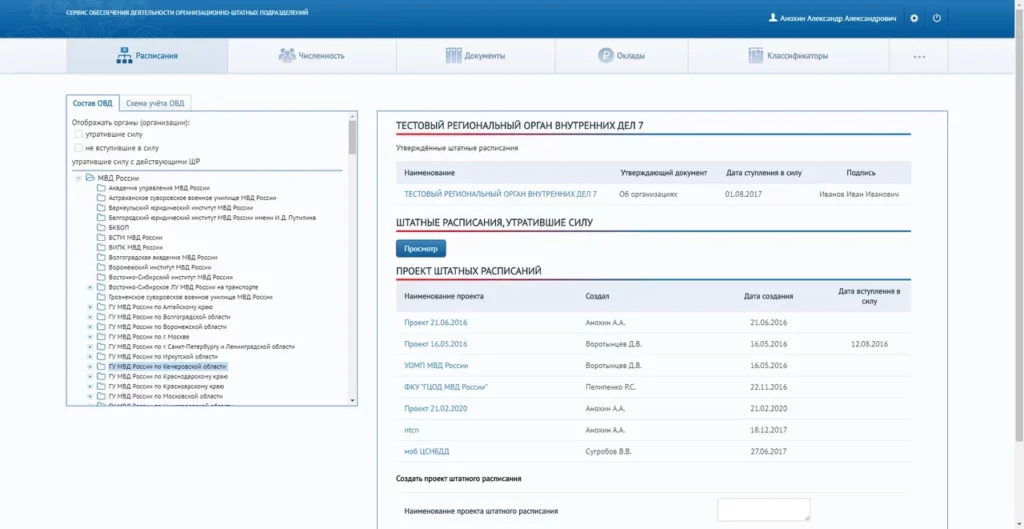Click the creator cell 'Сугробов В.В.'
This screenshot has height=529, width=1024.
point(608,451)
